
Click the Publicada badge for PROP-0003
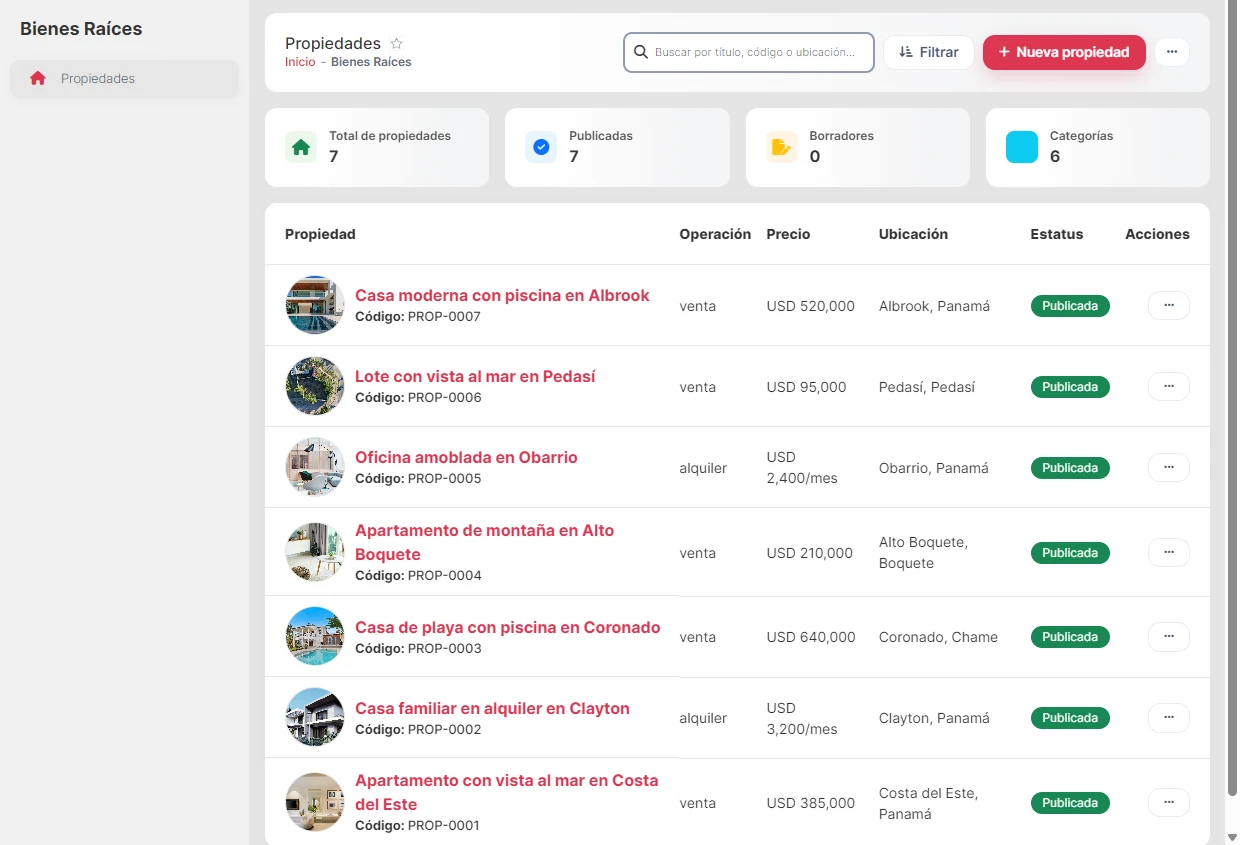(x=1070, y=637)
